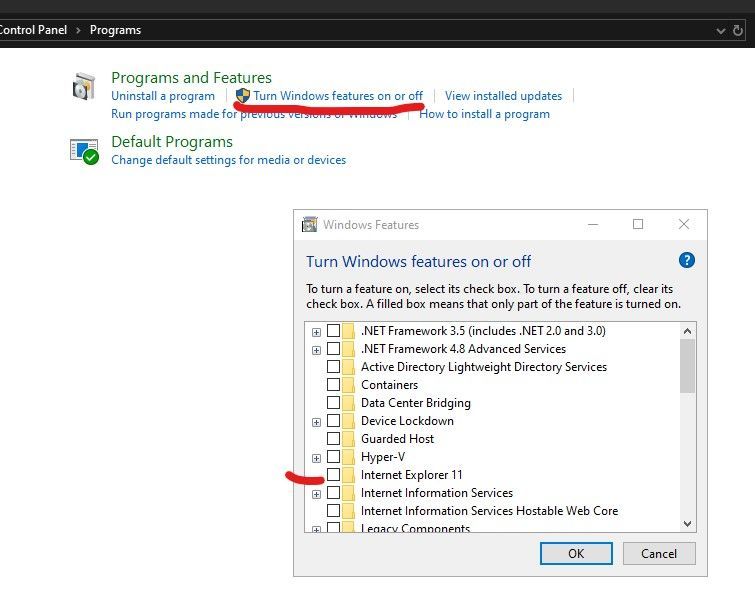Maximize the Windows Features dialog

tap(638, 224)
